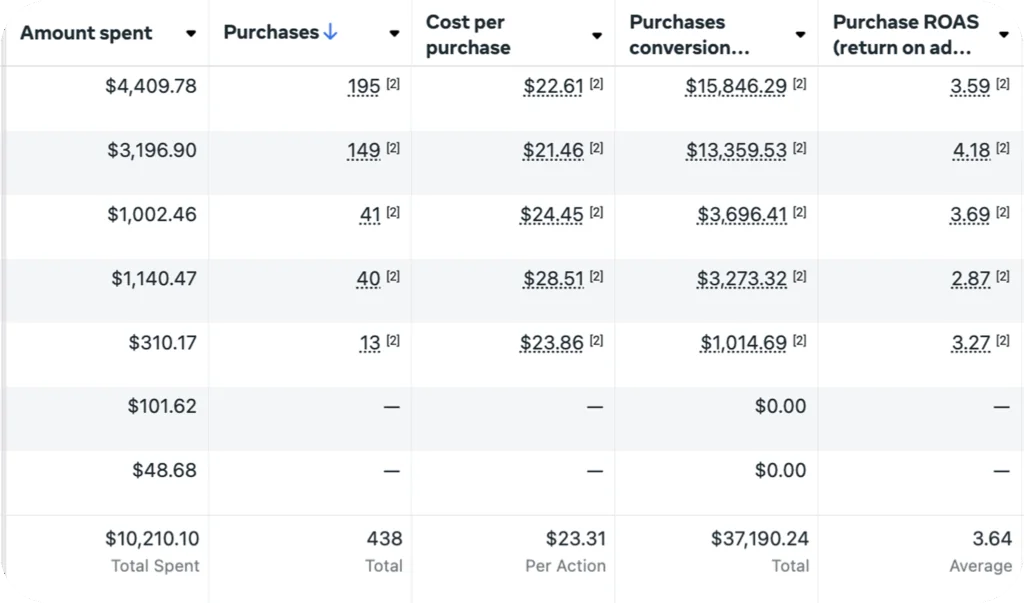1024x603 pixels.
Task: Click the underlined 2.87 ROAS value
Action: [x=970, y=279]
